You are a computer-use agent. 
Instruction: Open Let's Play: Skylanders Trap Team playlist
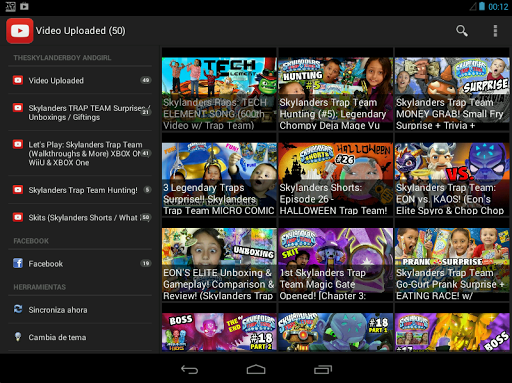point(80,153)
